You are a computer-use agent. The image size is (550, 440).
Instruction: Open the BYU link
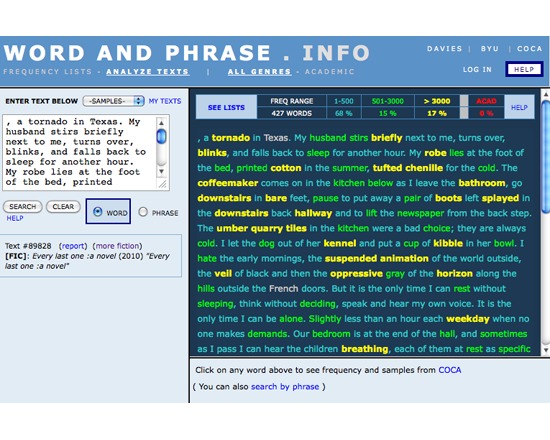[490, 49]
